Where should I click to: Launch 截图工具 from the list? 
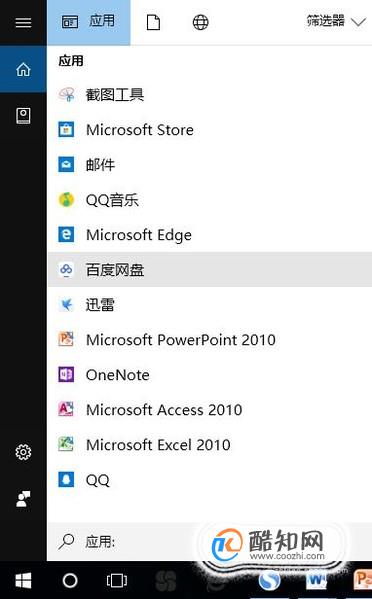click(209, 94)
